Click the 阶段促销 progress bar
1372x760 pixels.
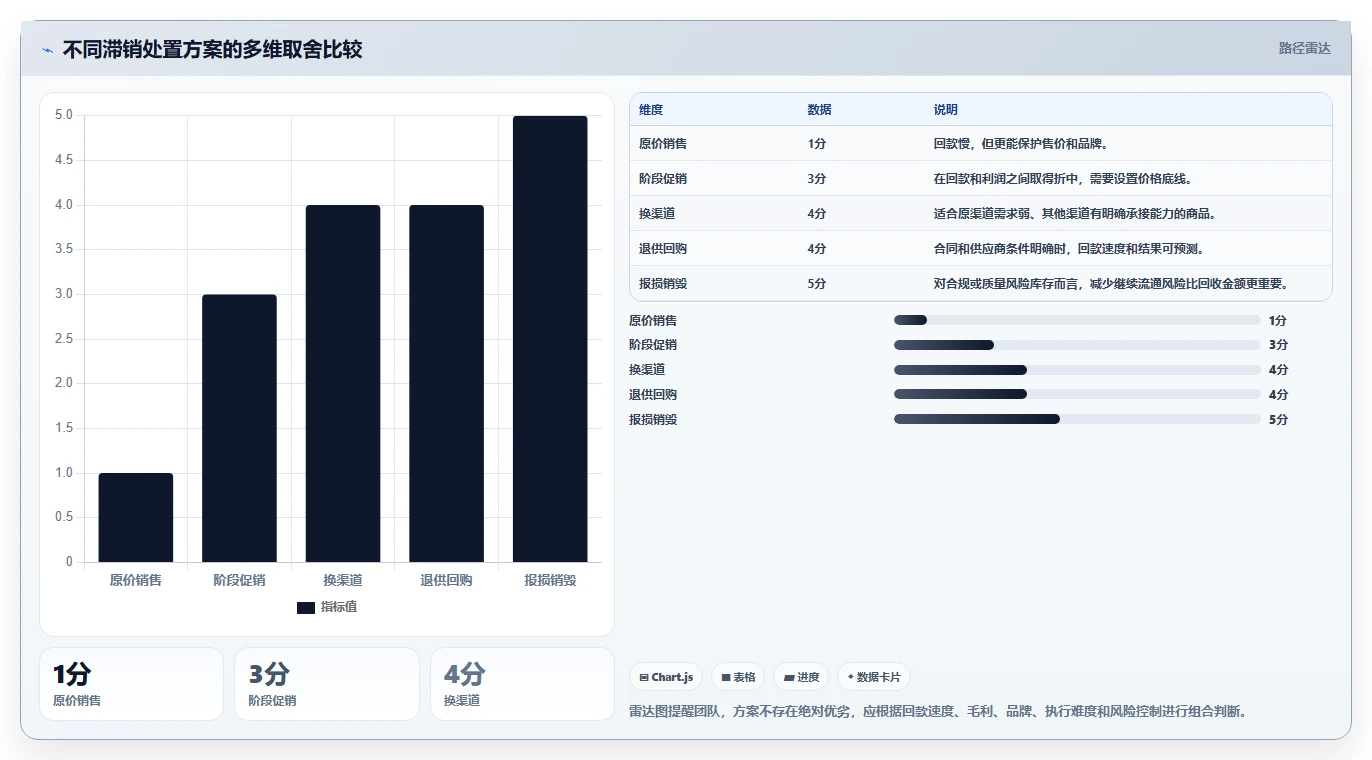coord(1077,345)
